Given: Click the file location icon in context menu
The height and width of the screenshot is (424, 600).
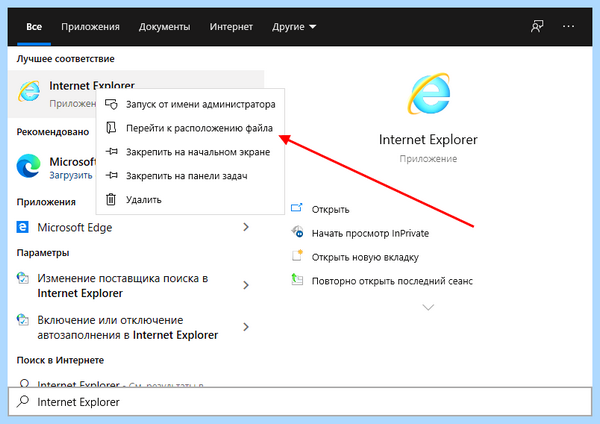Looking at the screenshot, I should [x=111, y=128].
